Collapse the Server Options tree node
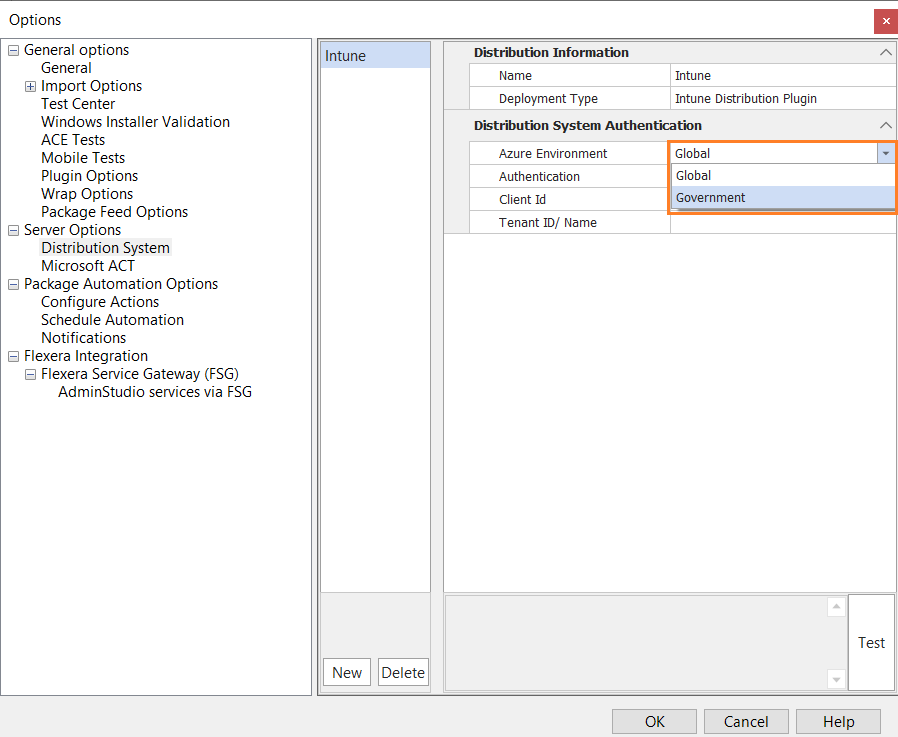898x737 pixels. tap(13, 230)
